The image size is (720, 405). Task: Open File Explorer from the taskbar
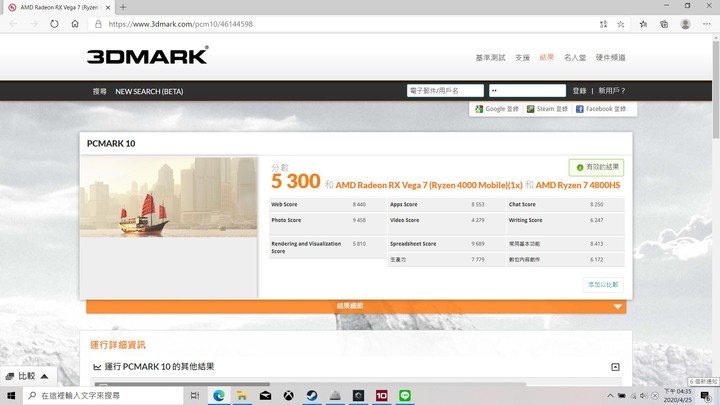[242, 395]
